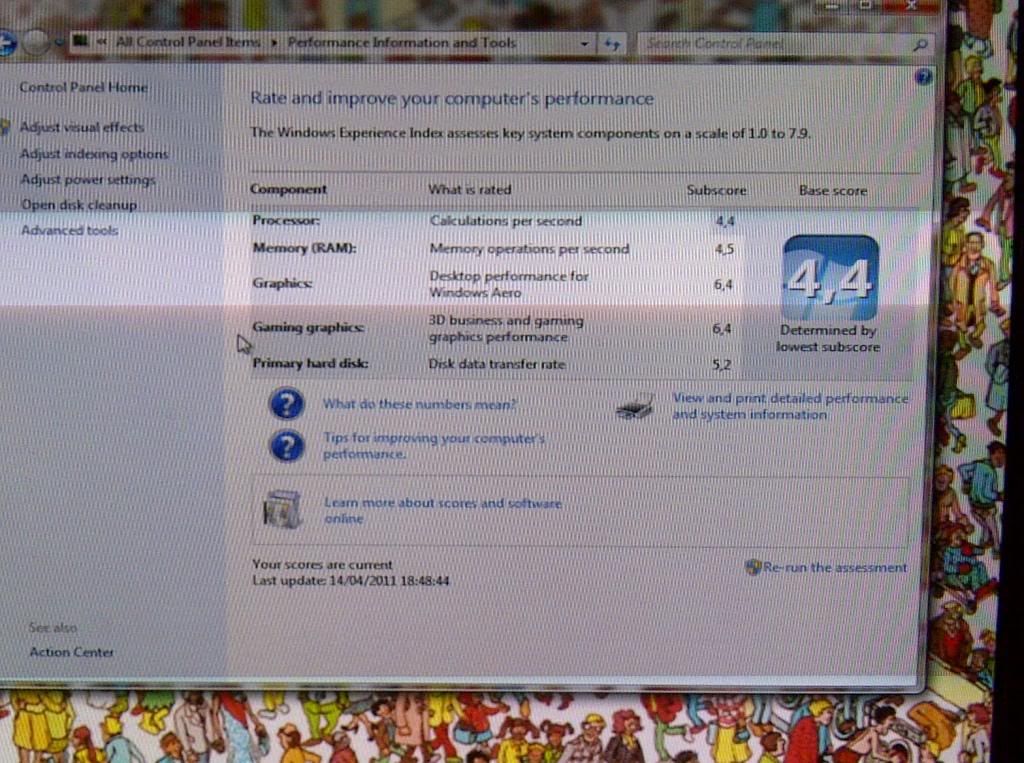1024x763 pixels.
Task: Click in the Search Control Panel field
Action: [x=784, y=44]
